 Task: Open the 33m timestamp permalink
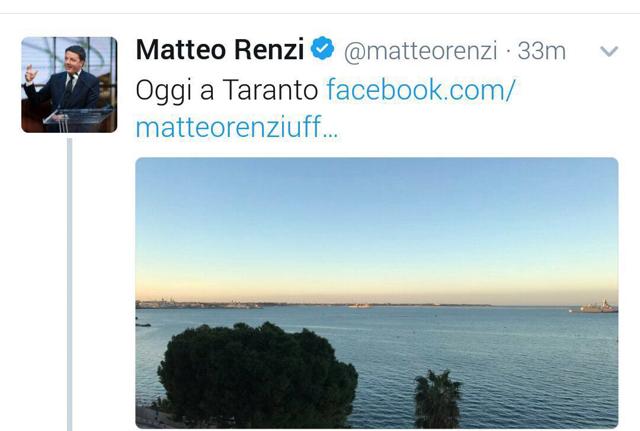click(x=542, y=51)
